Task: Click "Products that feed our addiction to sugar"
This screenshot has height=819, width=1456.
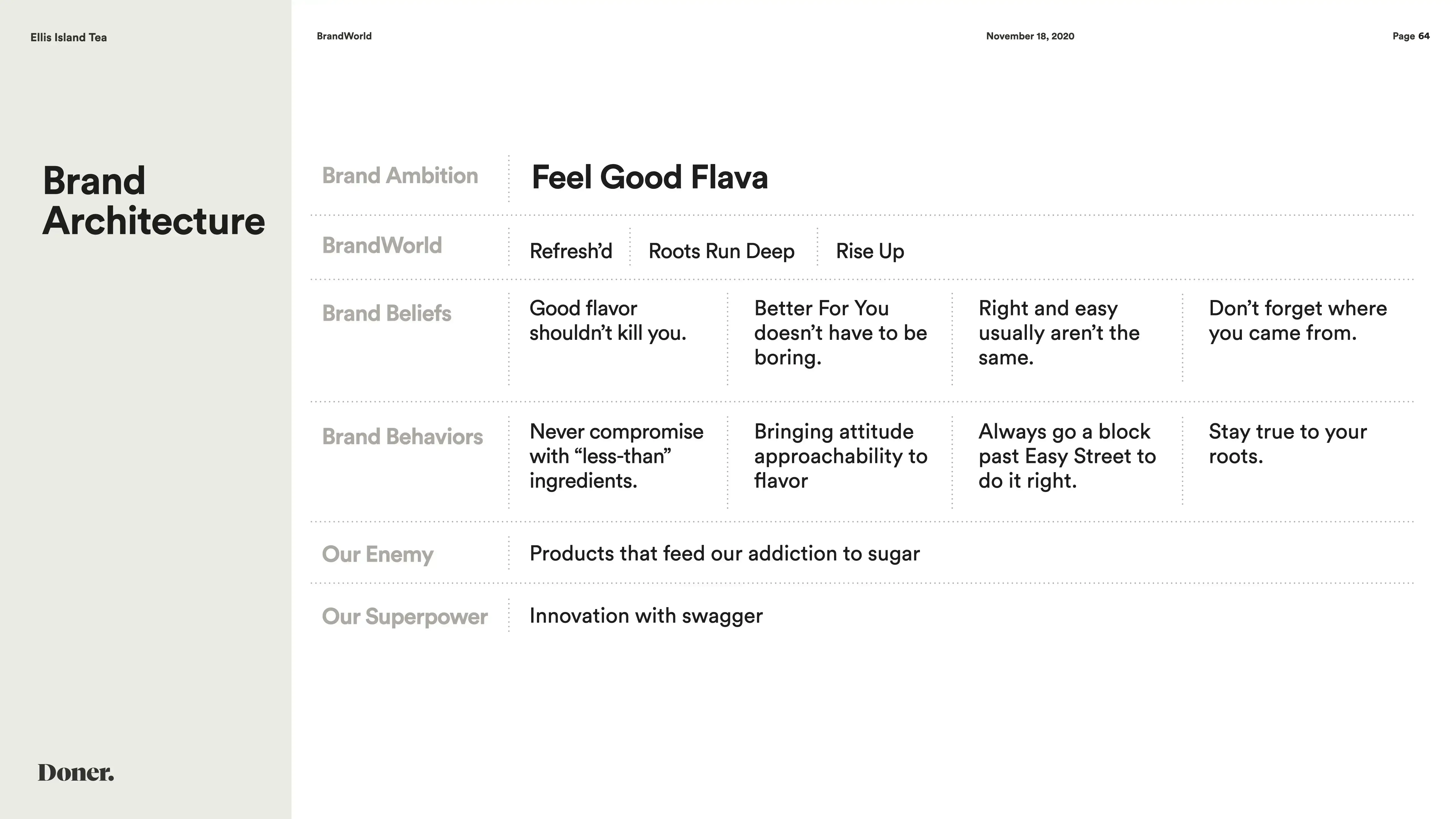Action: click(724, 553)
